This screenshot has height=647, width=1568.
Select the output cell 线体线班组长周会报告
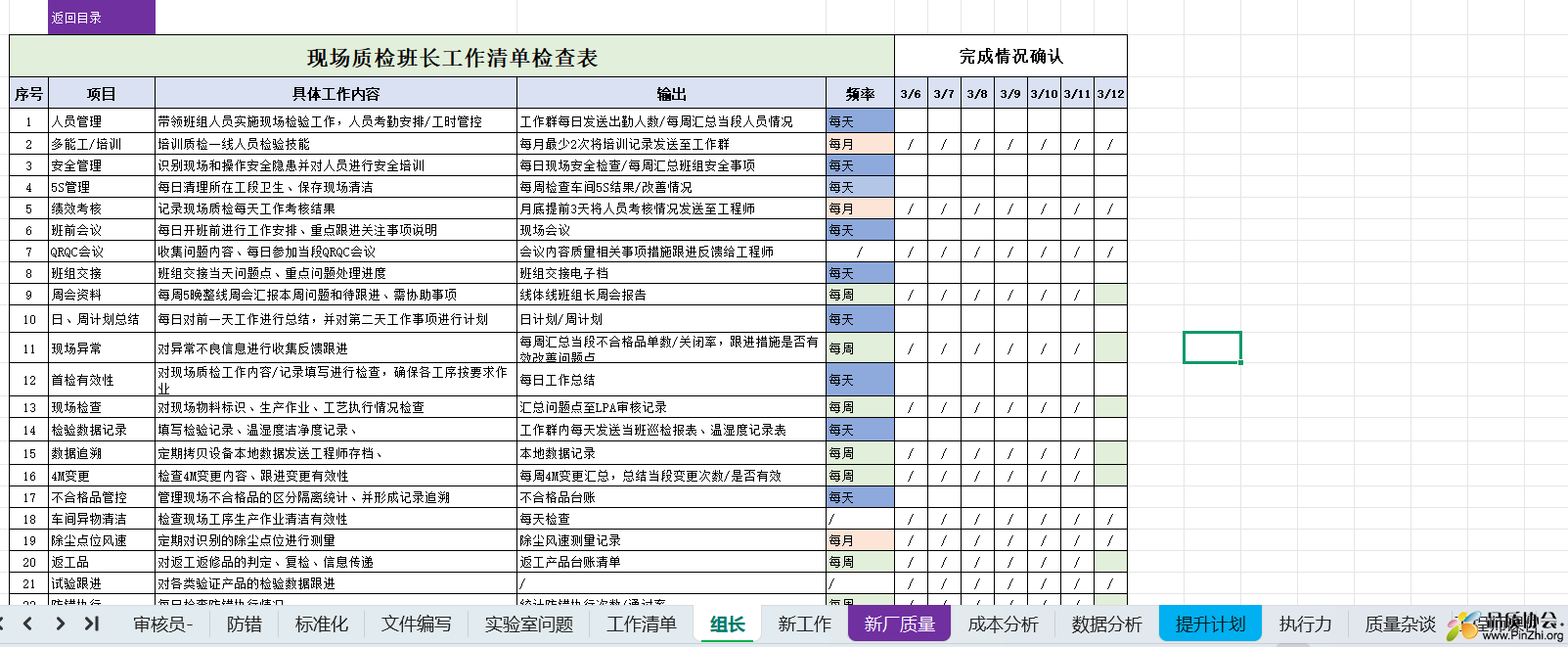pos(672,295)
